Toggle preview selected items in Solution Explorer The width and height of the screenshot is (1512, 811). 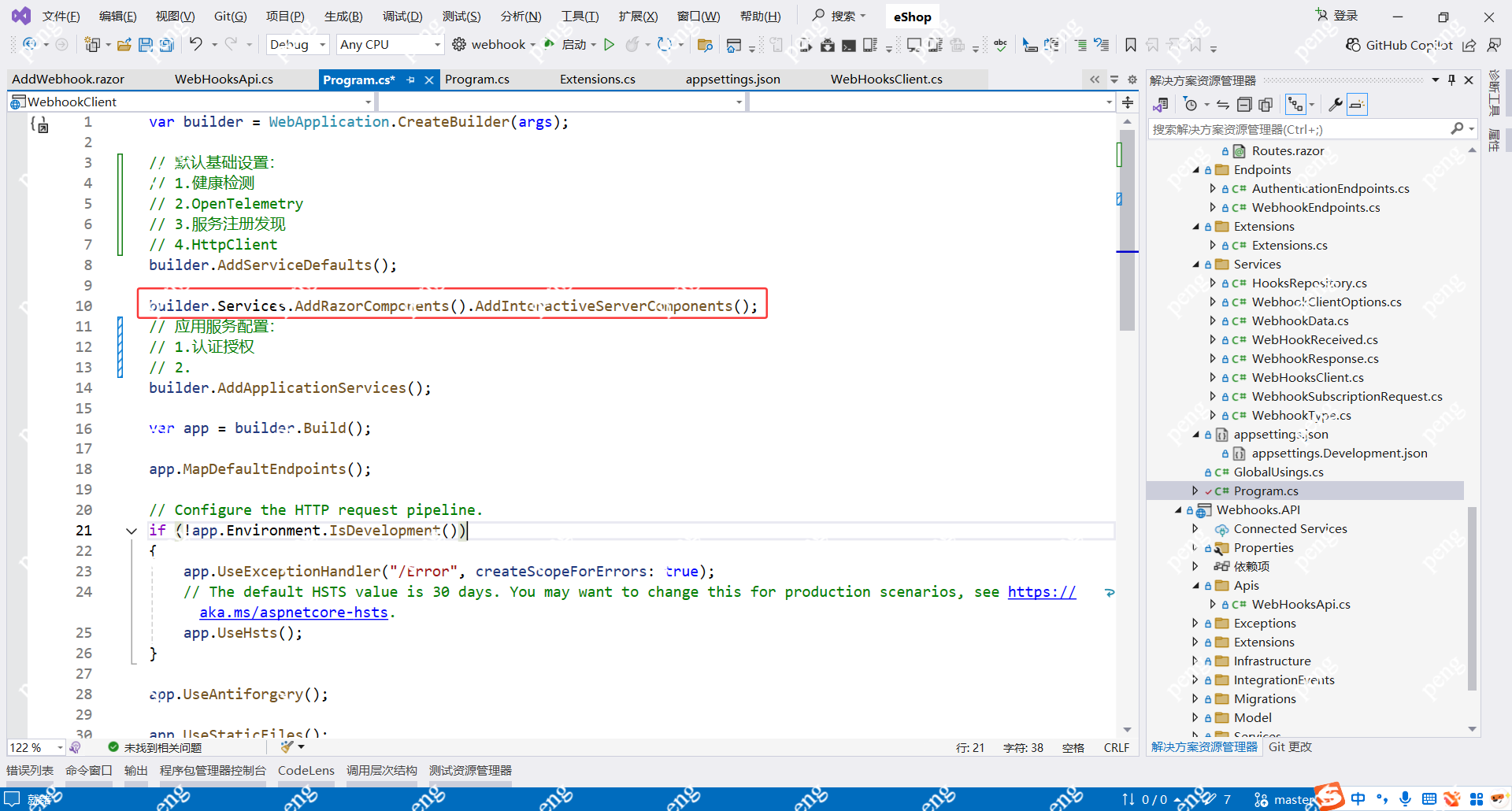[x=1357, y=105]
